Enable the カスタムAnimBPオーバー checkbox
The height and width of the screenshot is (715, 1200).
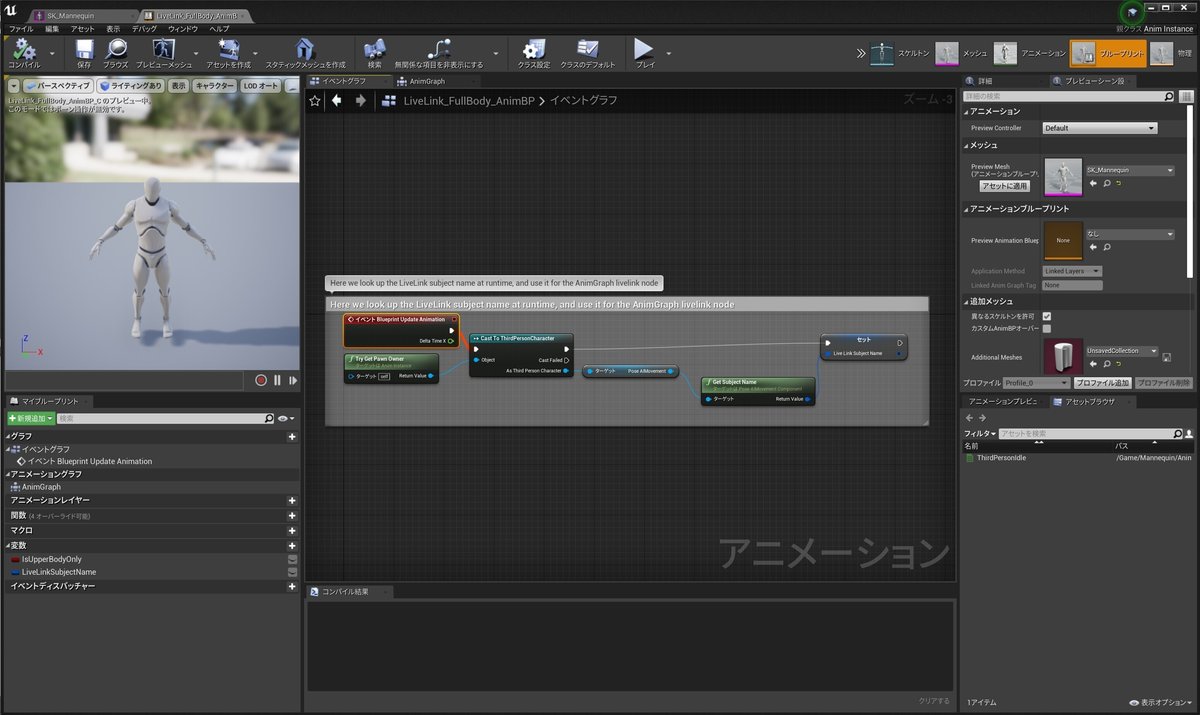click(1046, 328)
